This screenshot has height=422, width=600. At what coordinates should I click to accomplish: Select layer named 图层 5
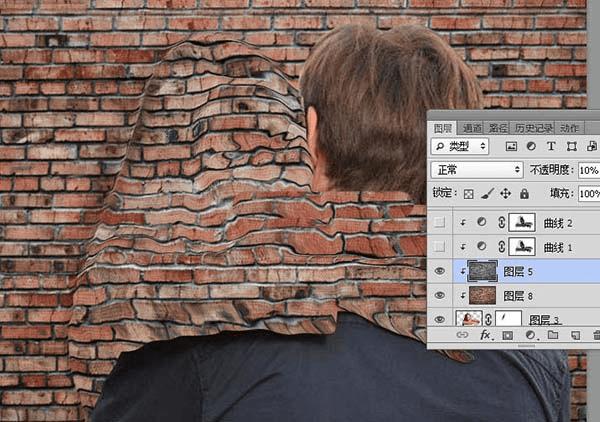coord(518,272)
